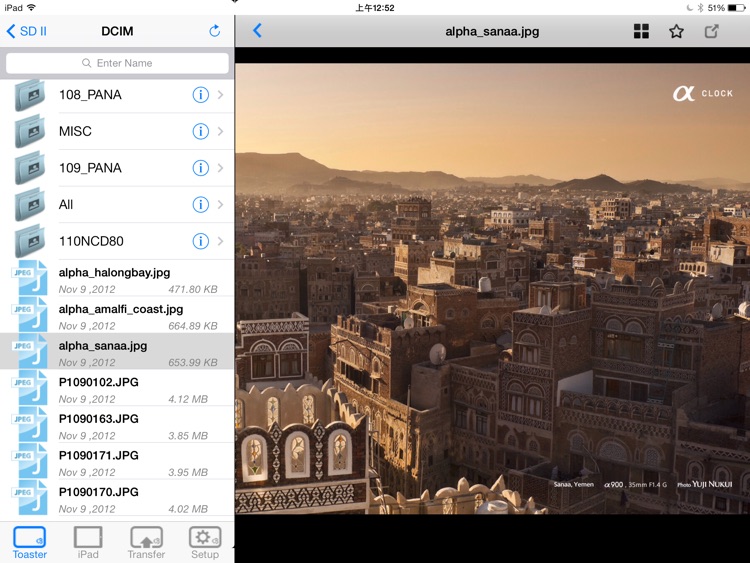
Task: Click the folder icon of 108_PANA
Action: click(30, 95)
